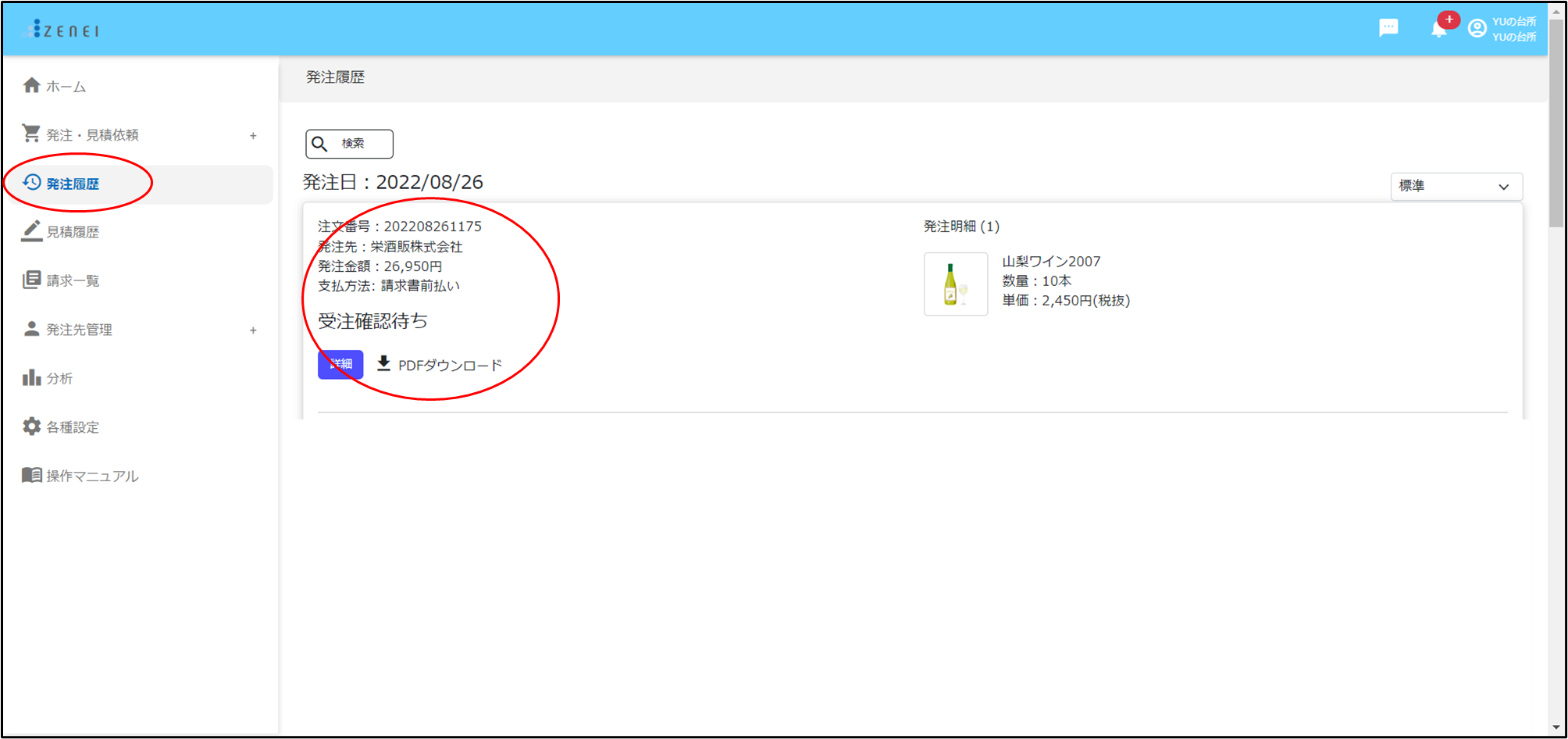1568x739 pixels.
Task: Open the YUの台所 user account menu
Action: point(1502,29)
